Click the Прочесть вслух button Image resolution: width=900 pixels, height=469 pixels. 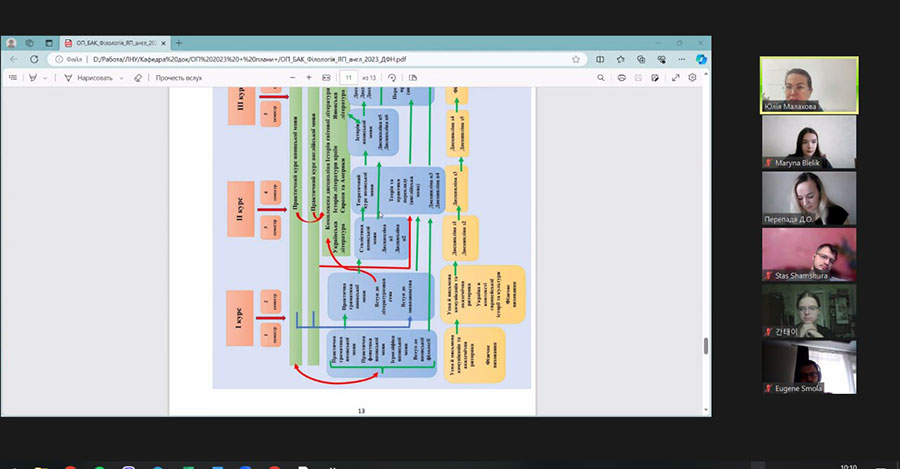(x=177, y=77)
